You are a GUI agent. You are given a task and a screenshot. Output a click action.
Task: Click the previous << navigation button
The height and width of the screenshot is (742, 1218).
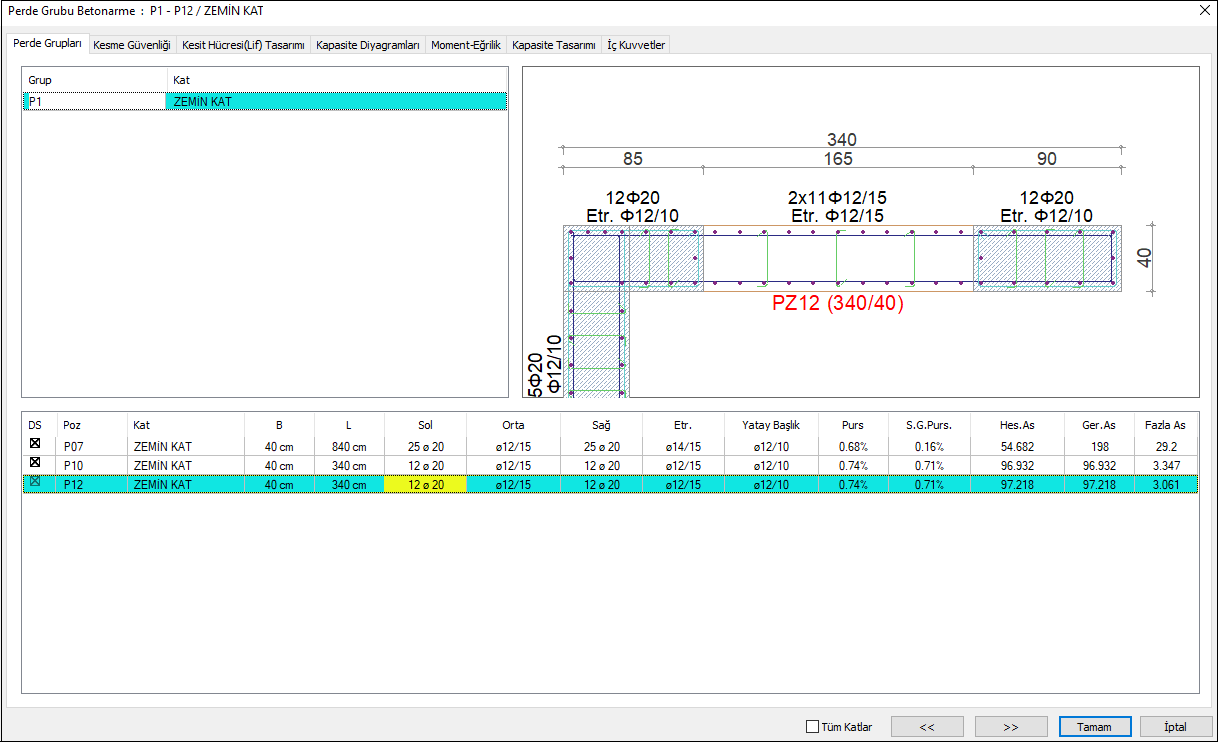[927, 727]
